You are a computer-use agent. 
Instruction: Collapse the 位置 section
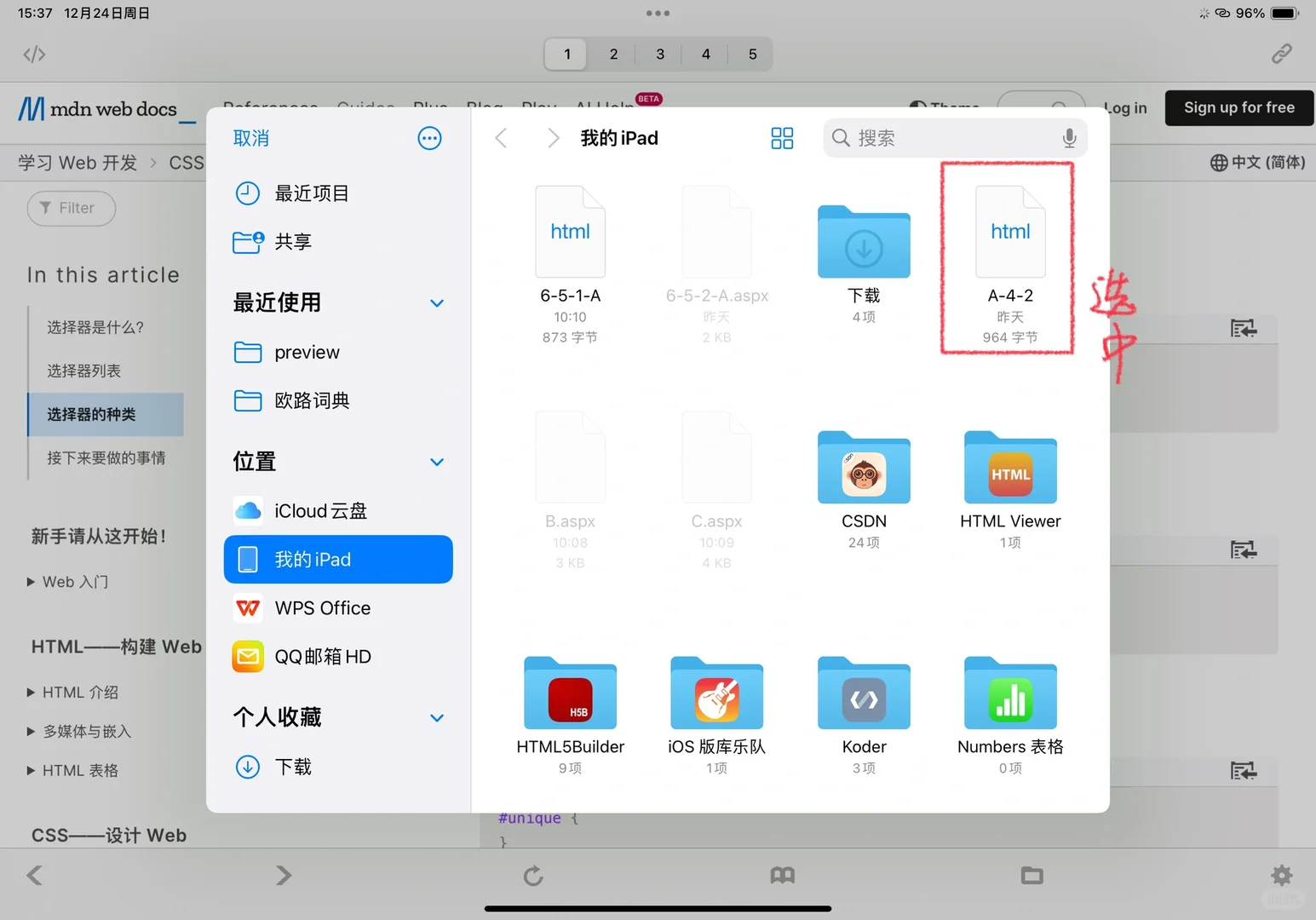click(x=437, y=462)
